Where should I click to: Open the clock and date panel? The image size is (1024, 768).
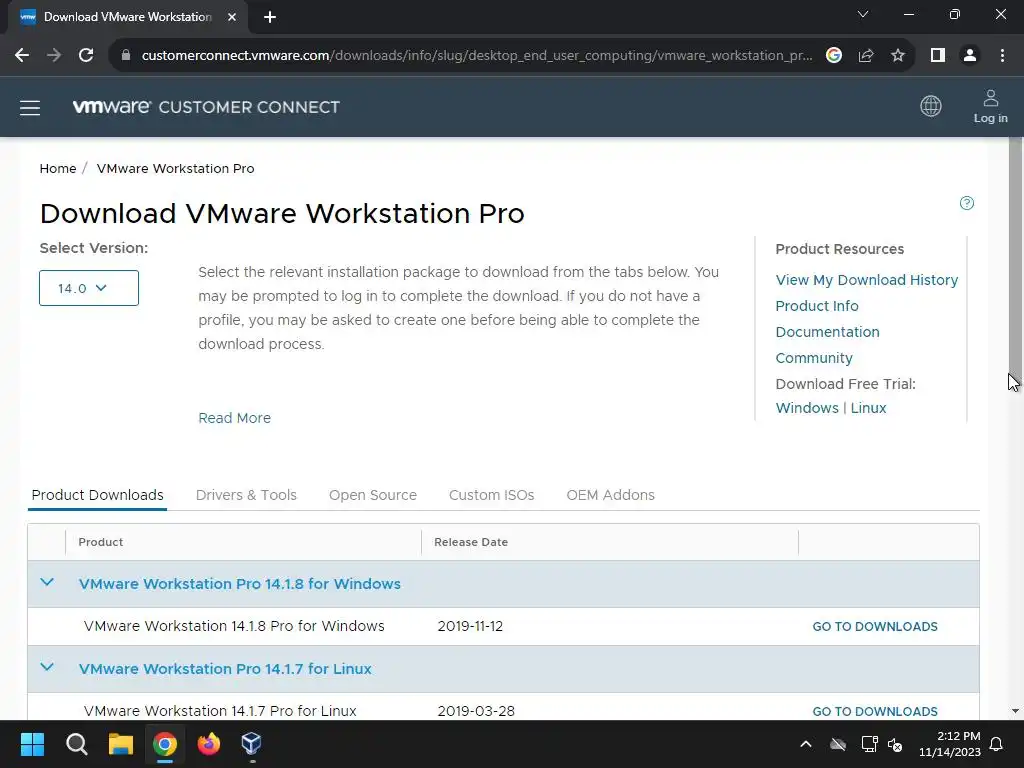click(950, 744)
